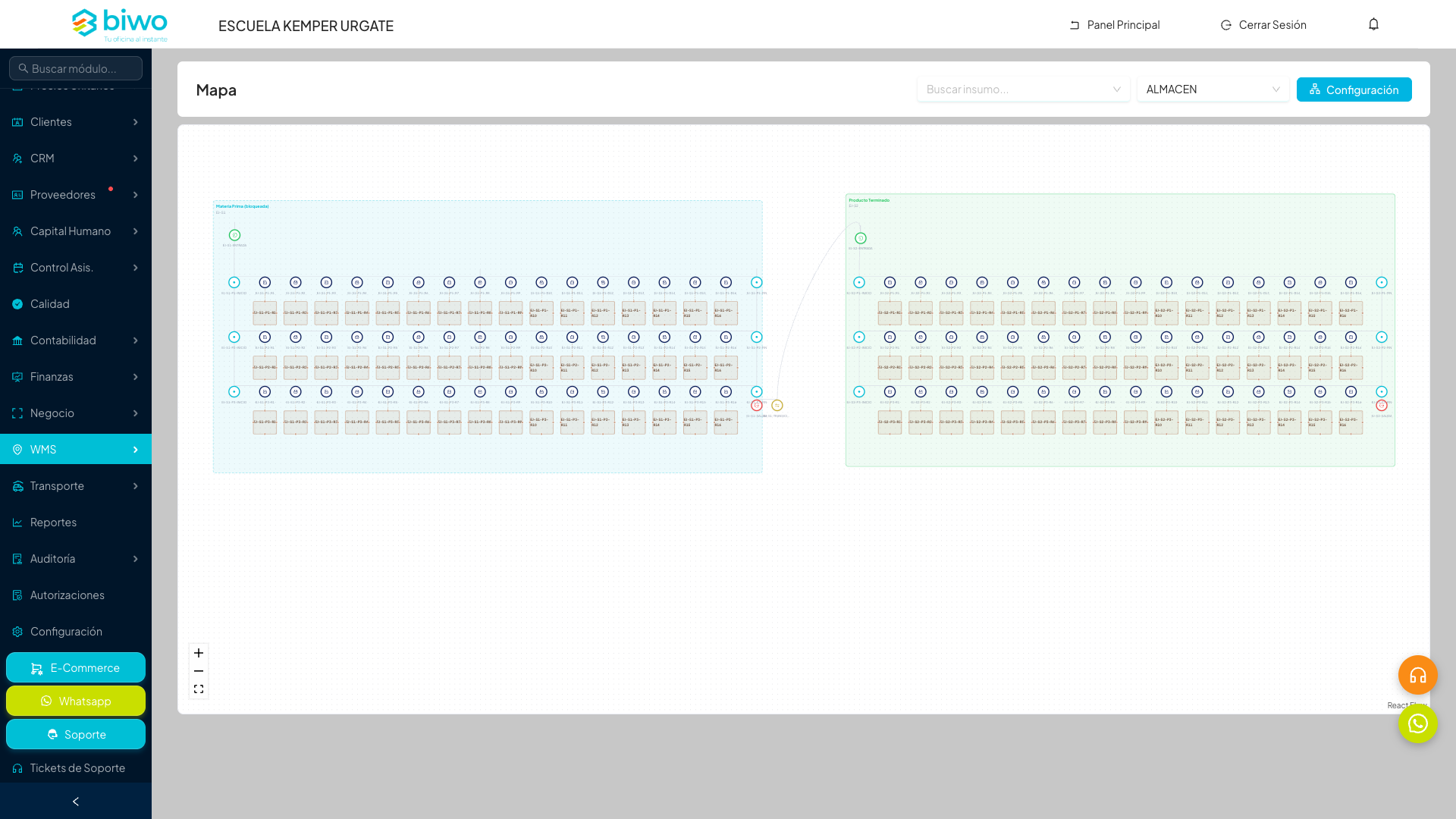The image size is (1456, 819).
Task: Go to Panel Principal
Action: click(x=1115, y=25)
